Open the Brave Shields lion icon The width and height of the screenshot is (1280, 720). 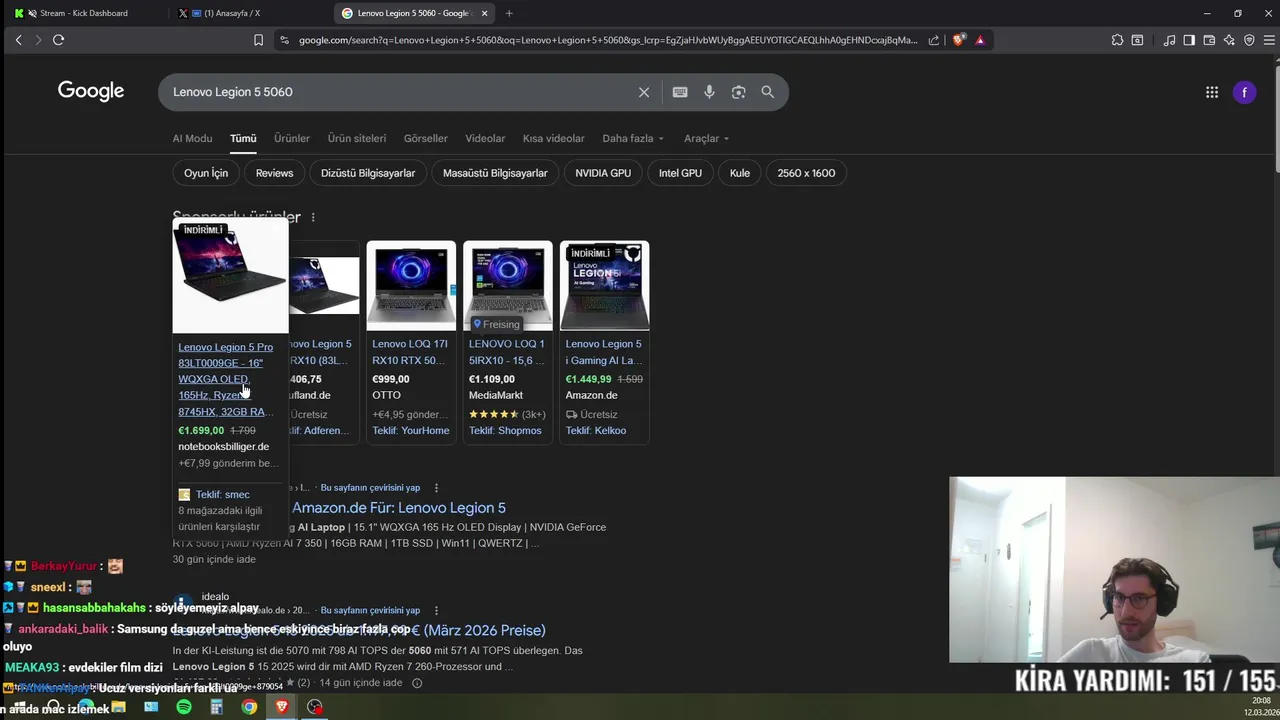(x=959, y=40)
